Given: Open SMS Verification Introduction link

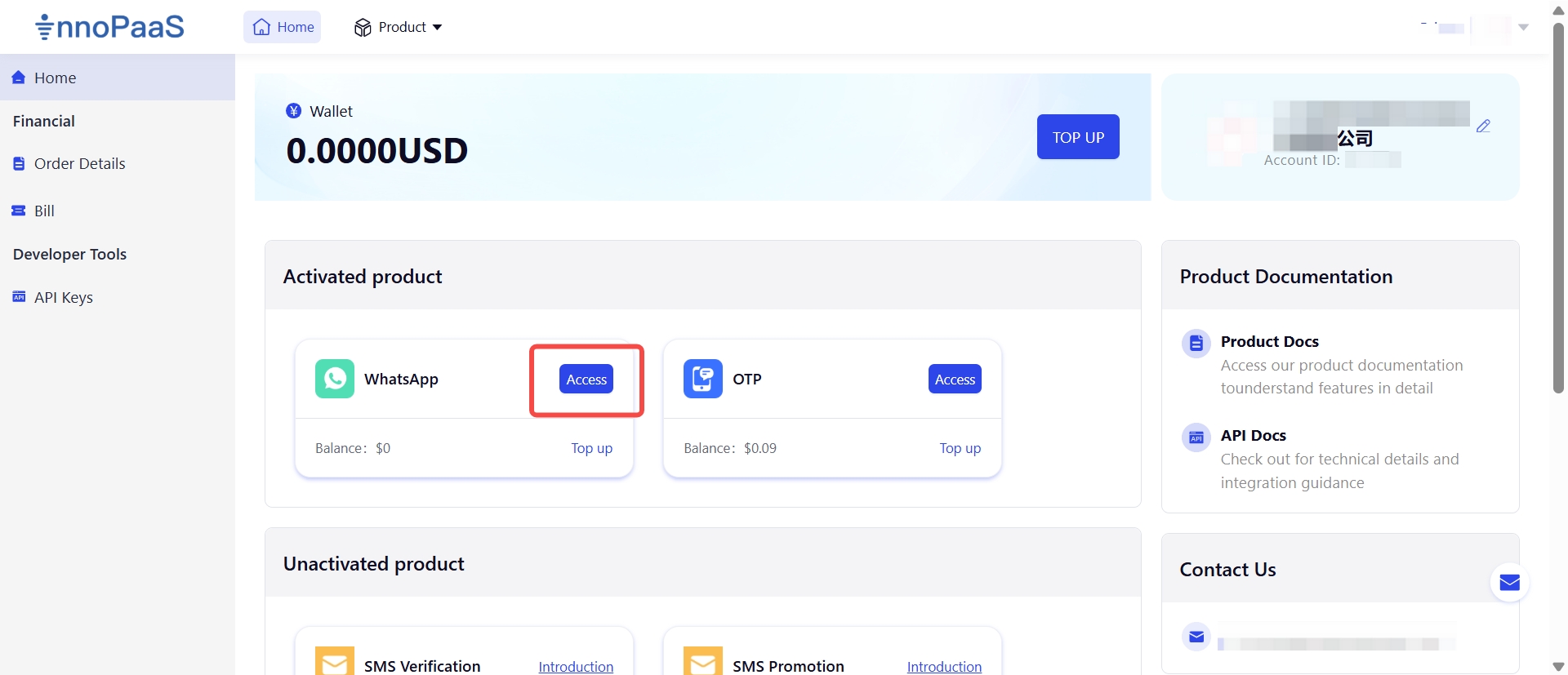Looking at the screenshot, I should [x=576, y=667].
